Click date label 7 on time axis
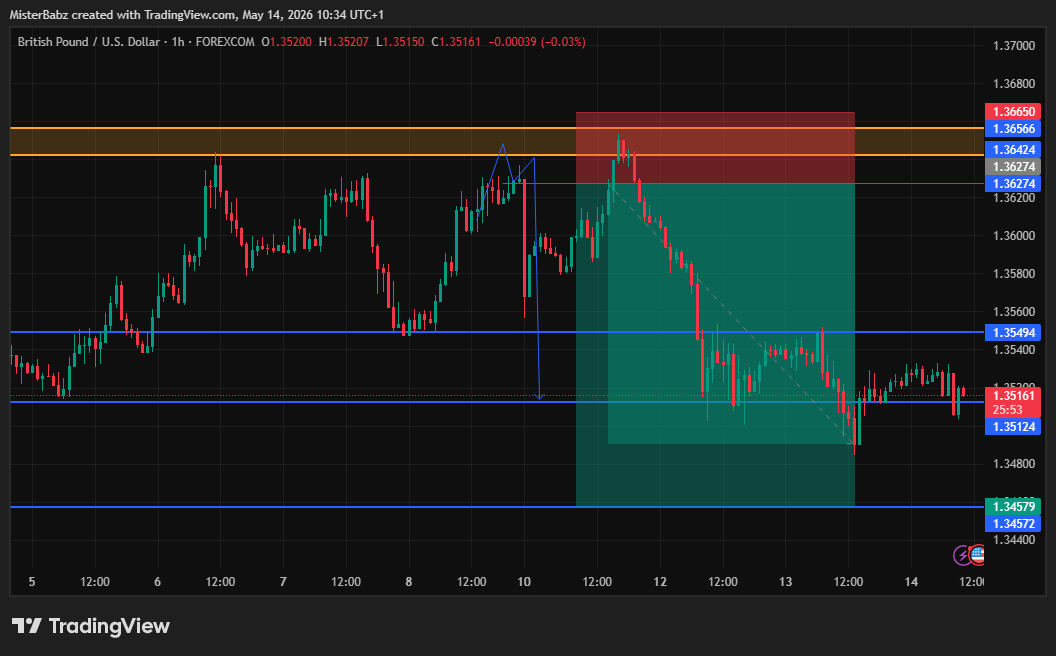This screenshot has height=656, width=1056. [283, 582]
